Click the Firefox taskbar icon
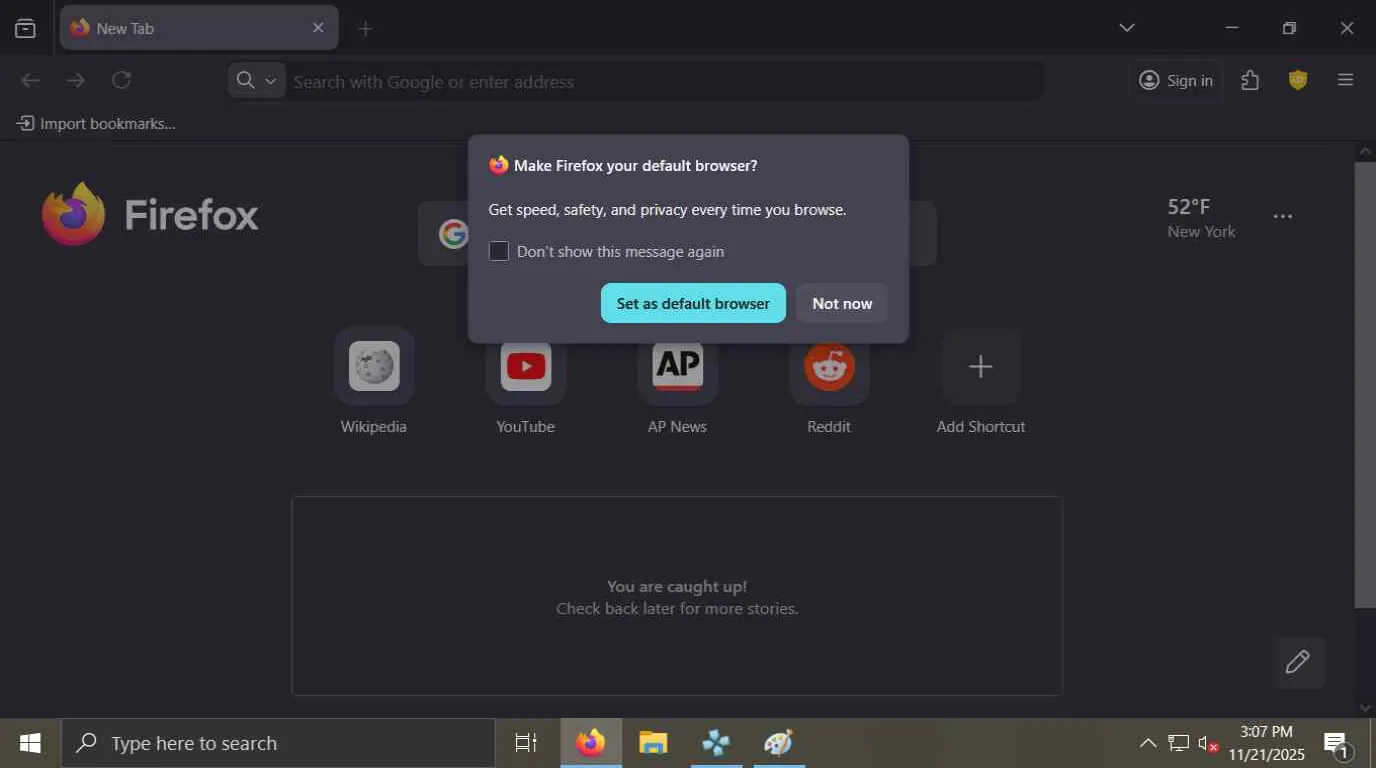This screenshot has height=768, width=1376. pyautogui.click(x=591, y=743)
